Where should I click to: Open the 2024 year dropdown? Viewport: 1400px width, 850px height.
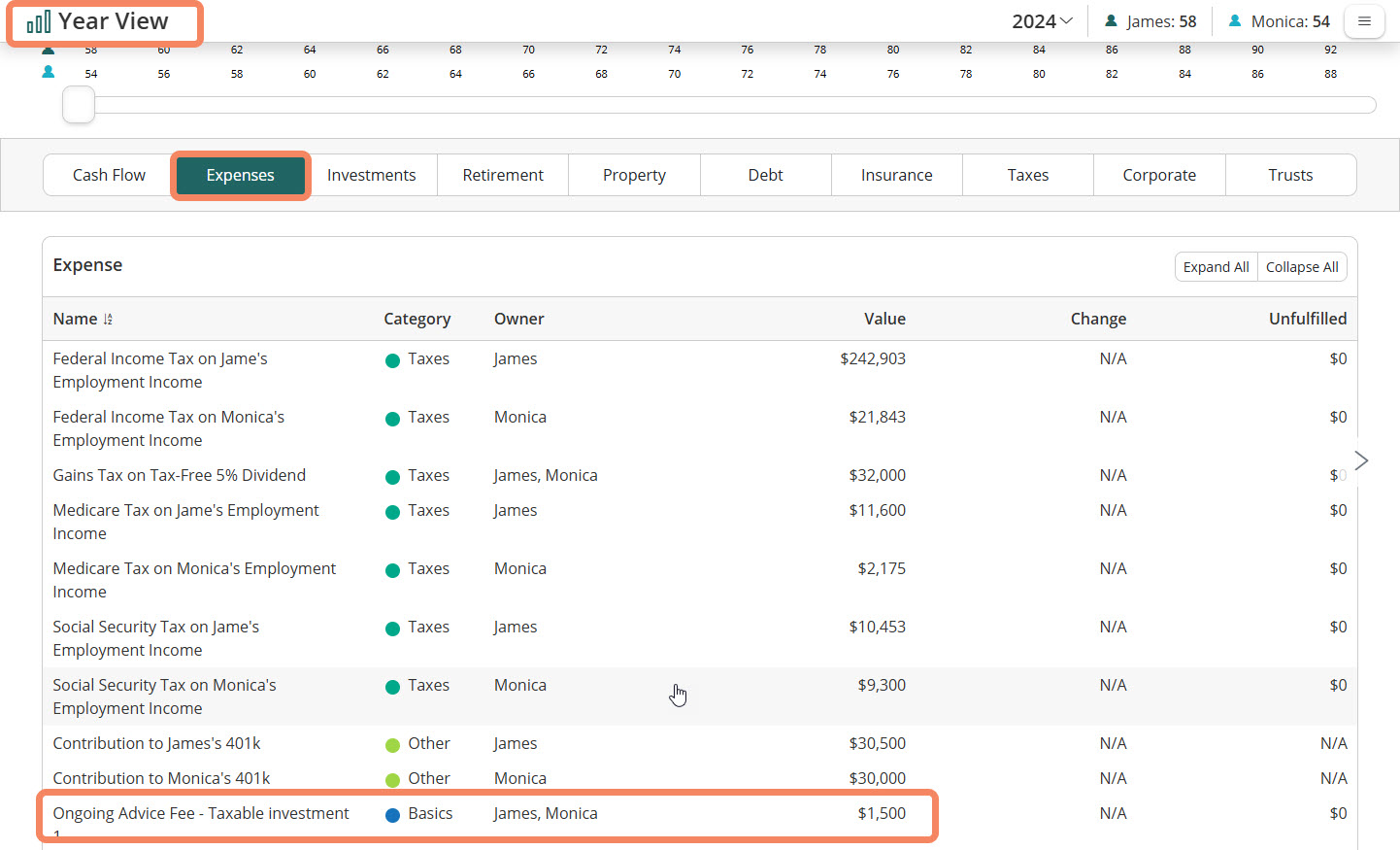point(1042,21)
